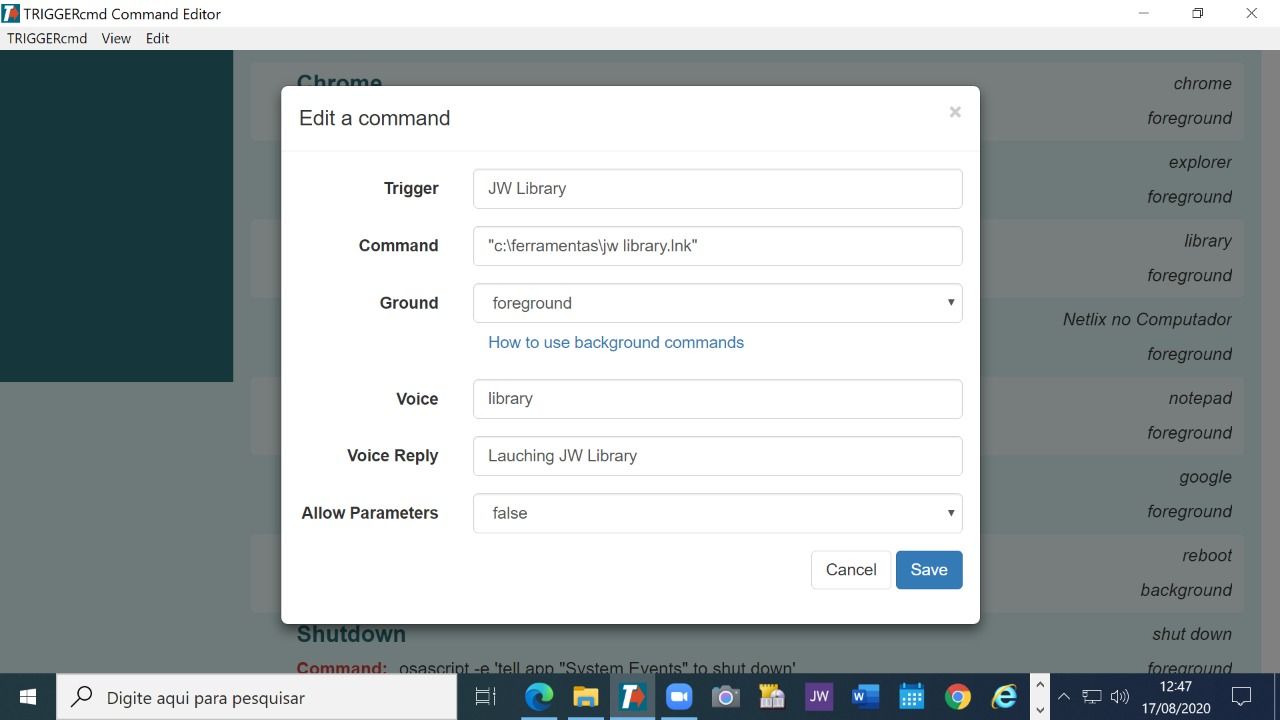1280x720 pixels.
Task: Close the Edit a command dialog
Action: (955, 113)
